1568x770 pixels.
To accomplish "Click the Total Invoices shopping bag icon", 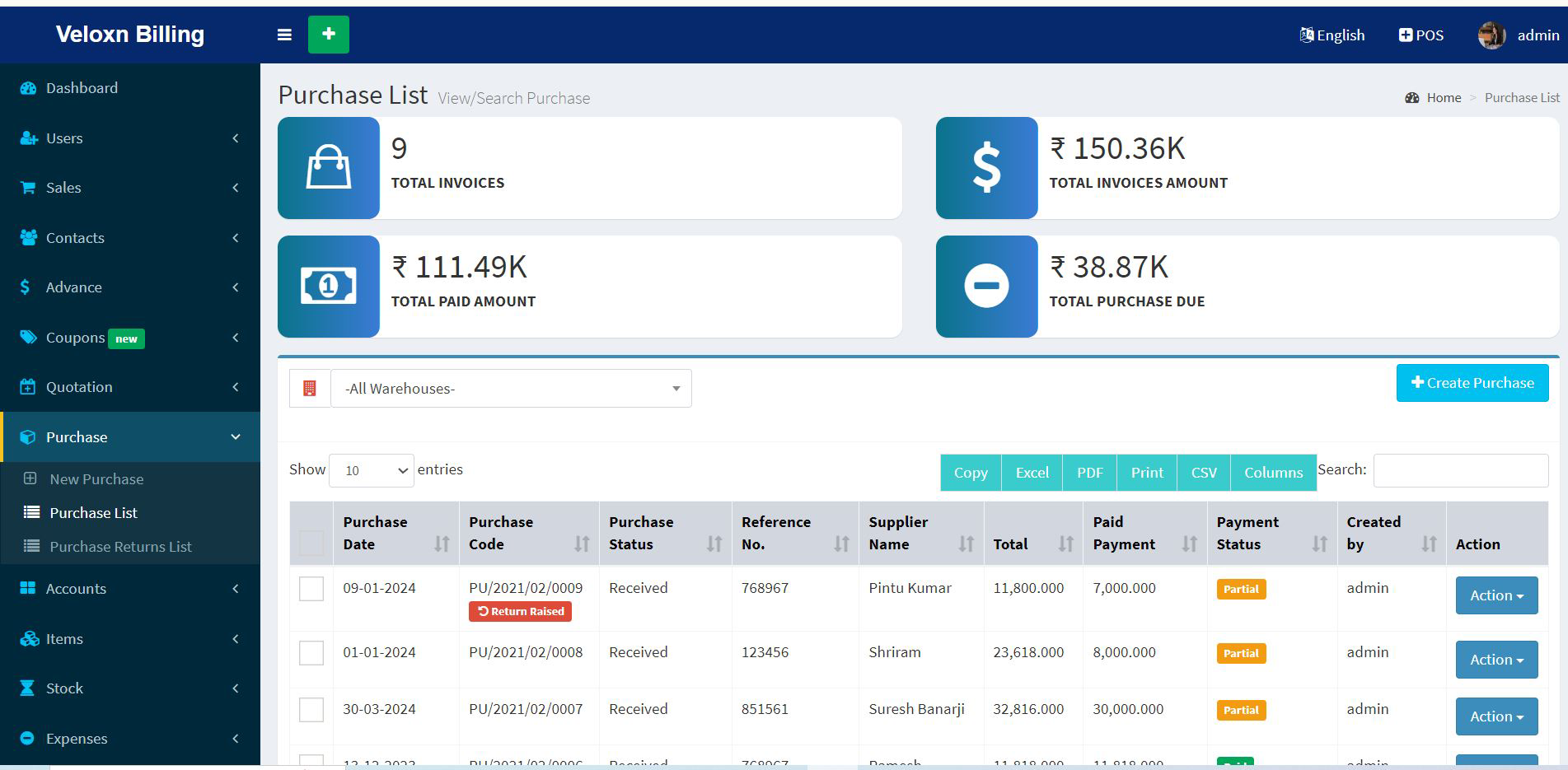I will point(329,168).
